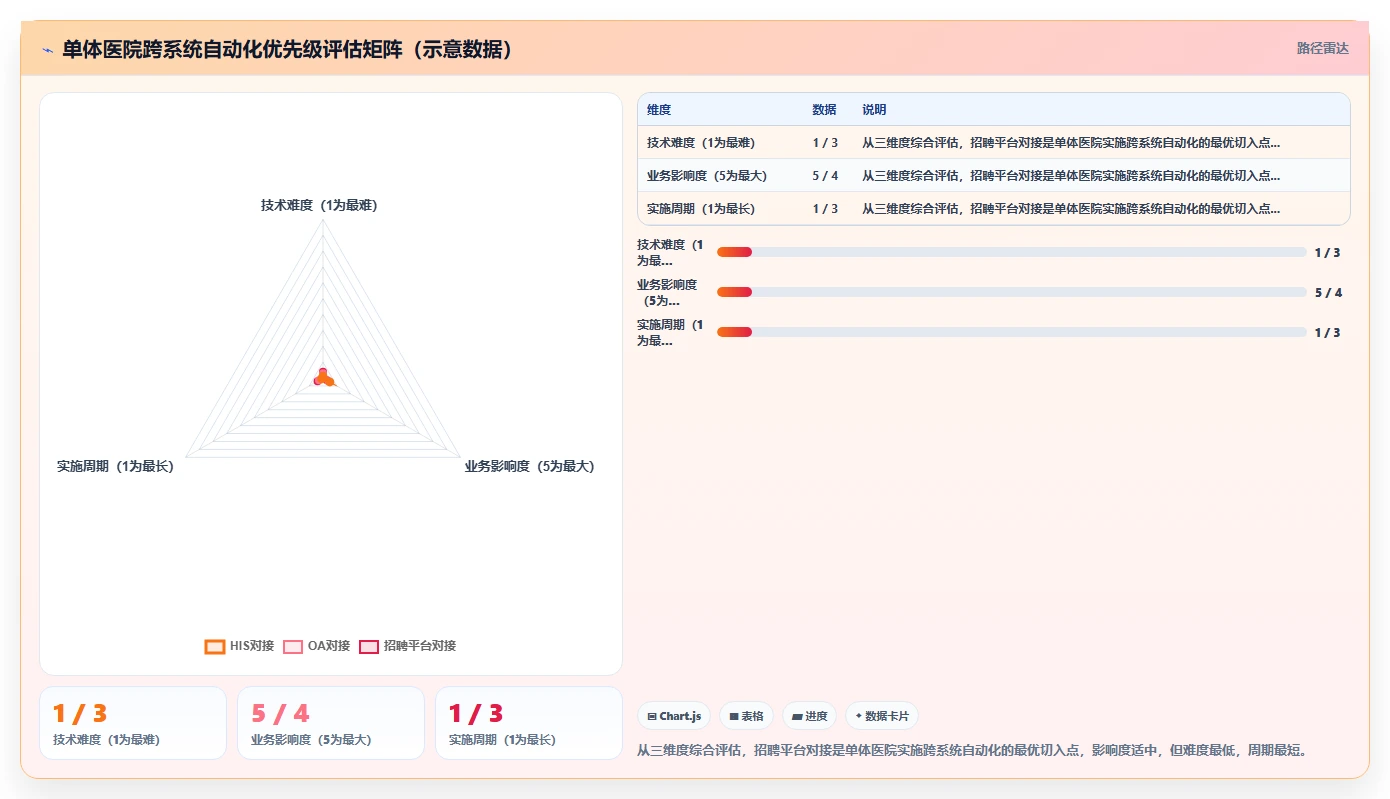
Task: Select the 表格 tag
Action: pyautogui.click(x=746, y=716)
